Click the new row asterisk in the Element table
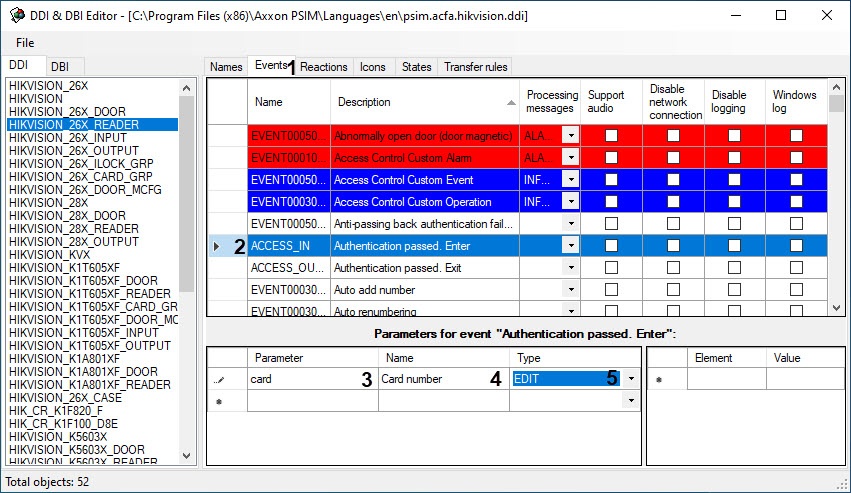 click(x=658, y=380)
